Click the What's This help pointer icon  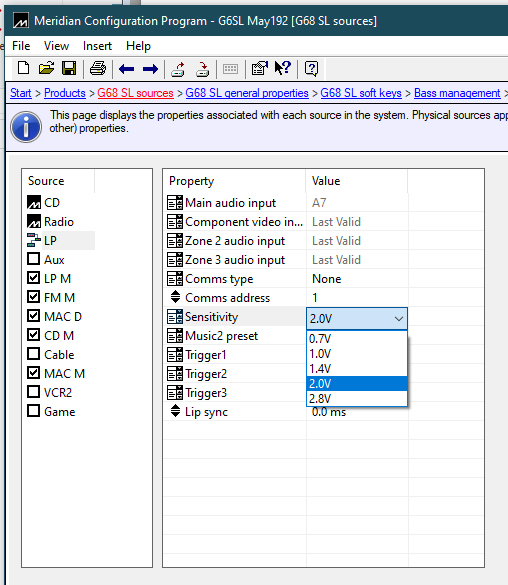click(x=283, y=68)
